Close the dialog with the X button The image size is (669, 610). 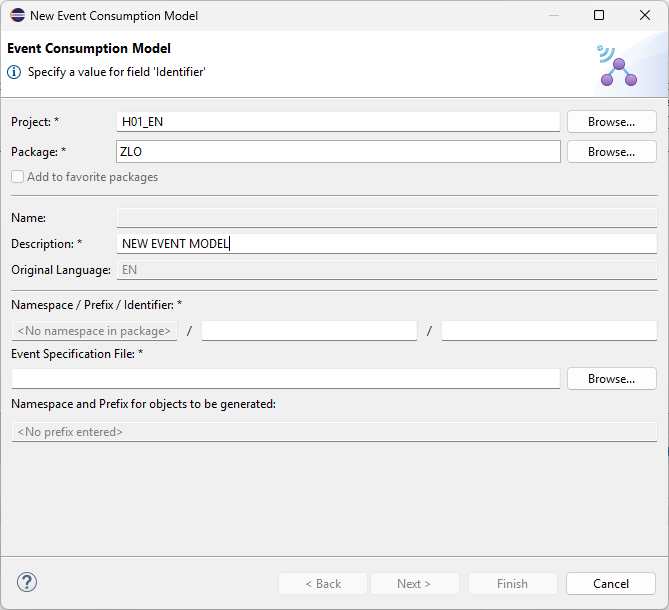(645, 16)
